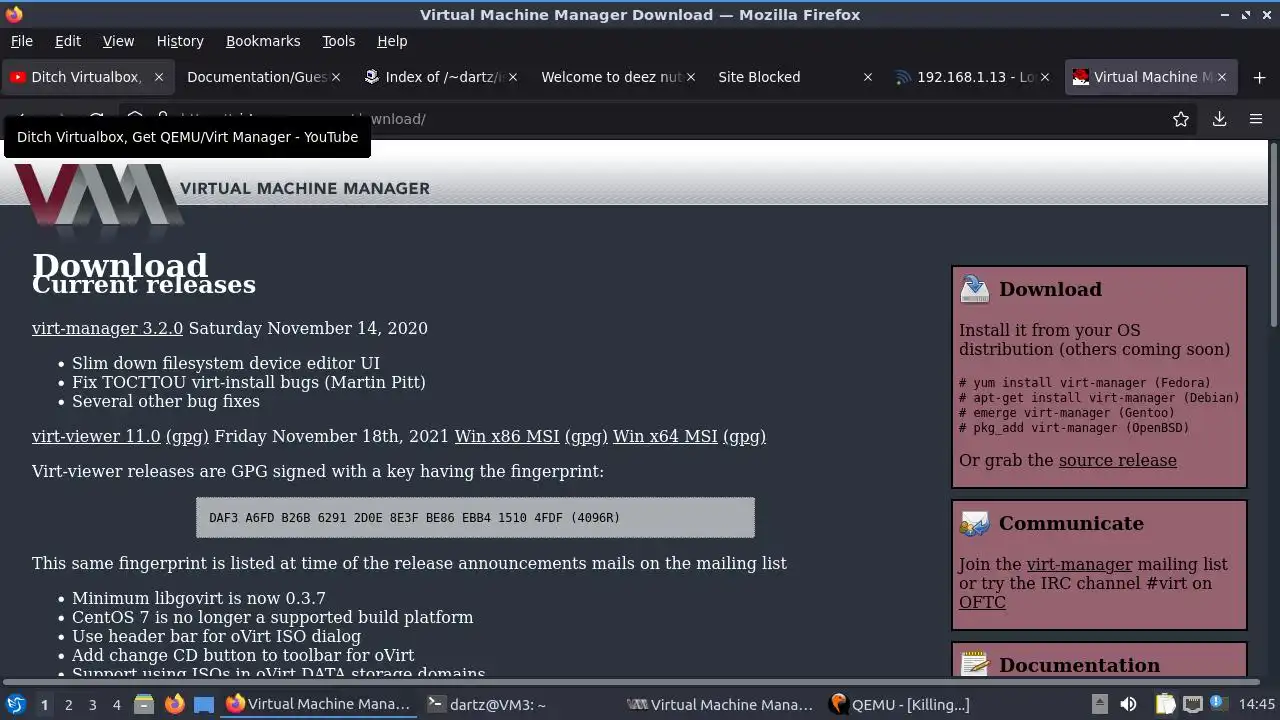Viewport: 1280px width, 720px height.
Task: Open the Help menu
Action: click(392, 41)
